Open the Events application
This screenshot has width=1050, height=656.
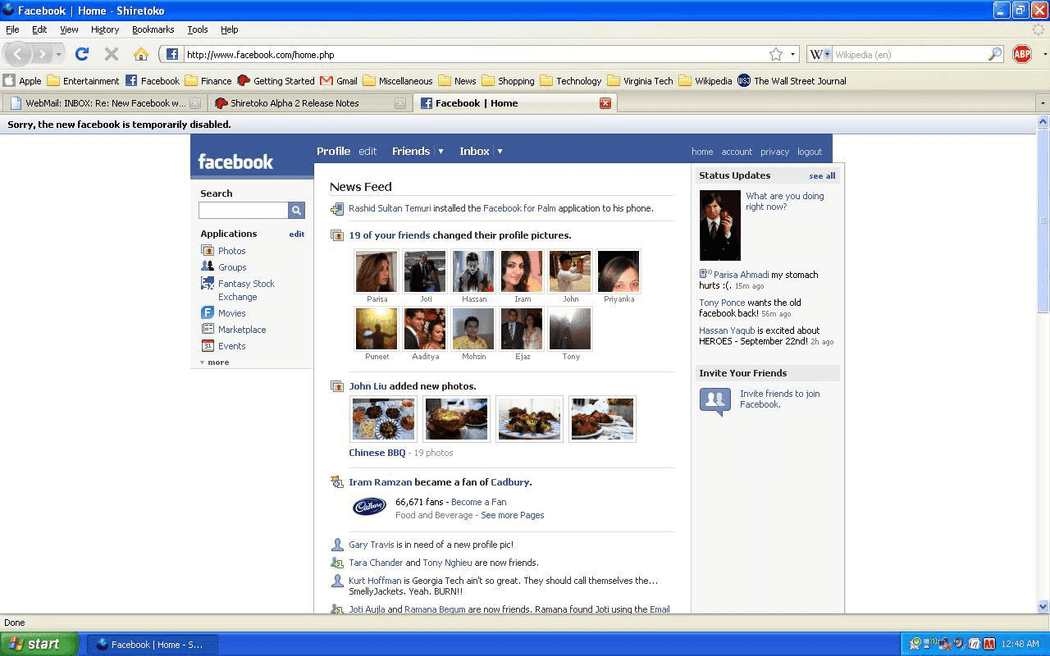coord(231,345)
